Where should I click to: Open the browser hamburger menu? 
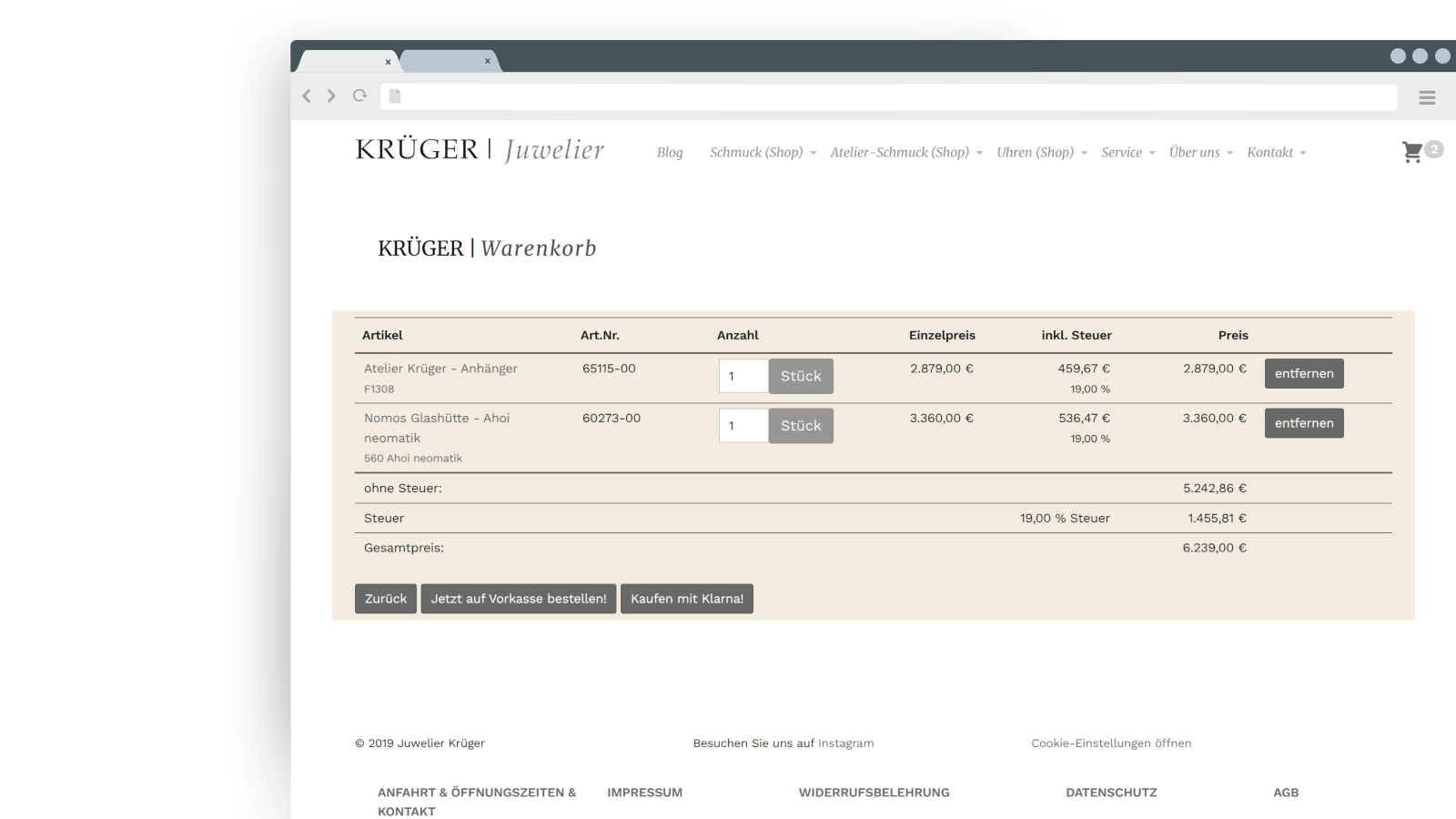(1427, 97)
